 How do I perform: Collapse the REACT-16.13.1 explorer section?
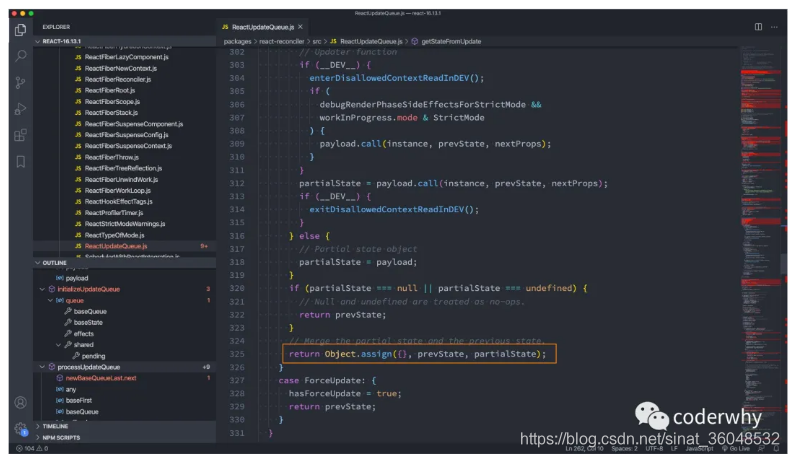point(124,41)
